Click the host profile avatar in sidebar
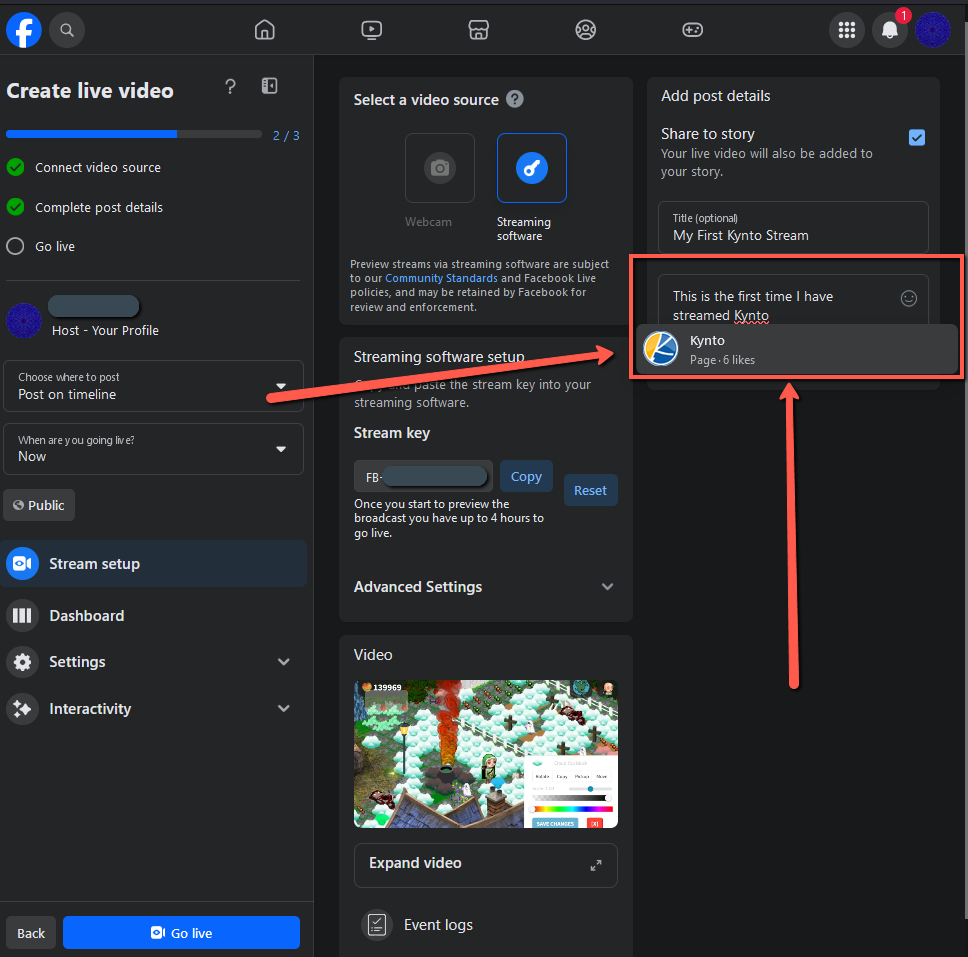The height and width of the screenshot is (957, 968). click(23, 320)
